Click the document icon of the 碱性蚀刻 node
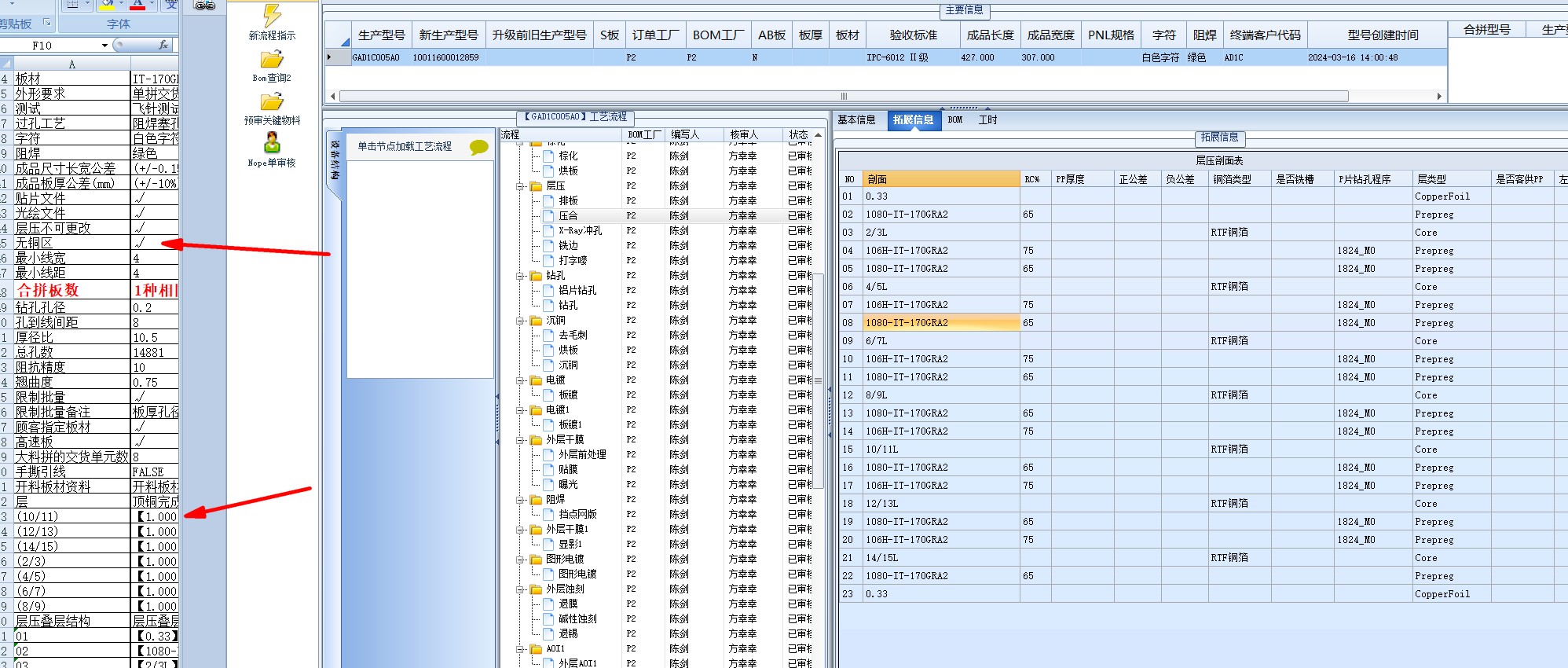1568x668 pixels. coord(549,619)
